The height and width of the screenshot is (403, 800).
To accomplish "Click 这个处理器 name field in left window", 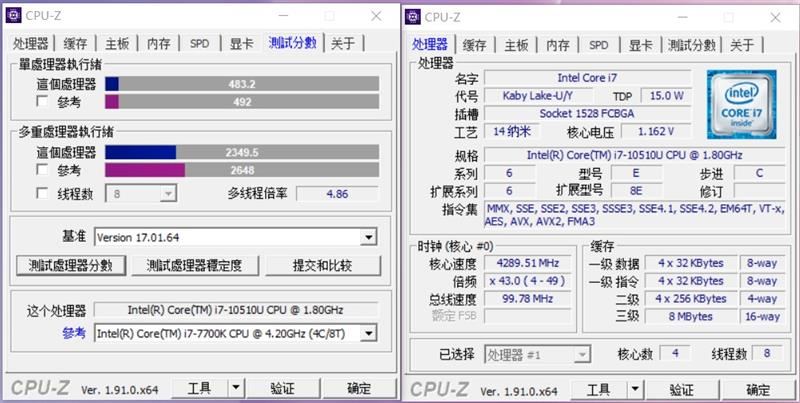I will (235, 310).
